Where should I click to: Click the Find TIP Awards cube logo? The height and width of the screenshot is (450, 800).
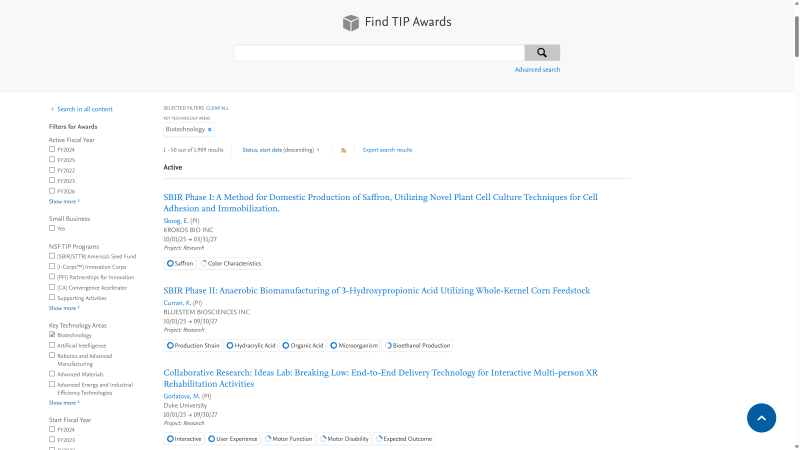[x=350, y=22]
